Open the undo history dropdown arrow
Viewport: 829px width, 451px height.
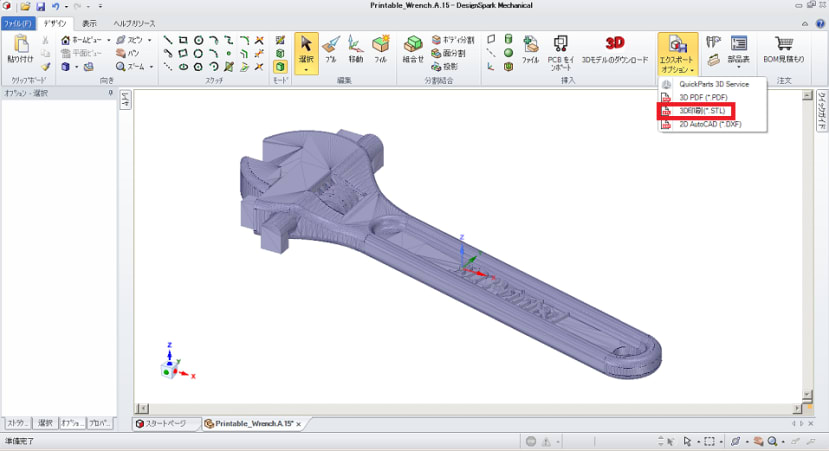point(66,6)
